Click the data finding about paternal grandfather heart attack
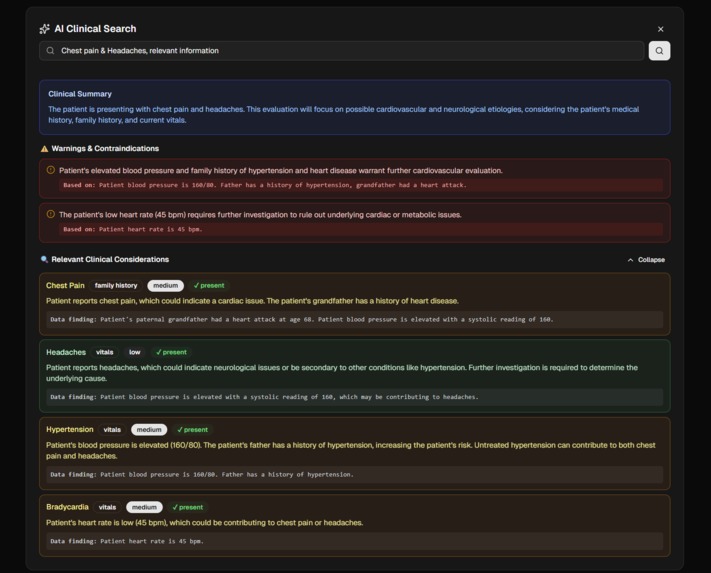The height and width of the screenshot is (573, 711). coord(355,320)
